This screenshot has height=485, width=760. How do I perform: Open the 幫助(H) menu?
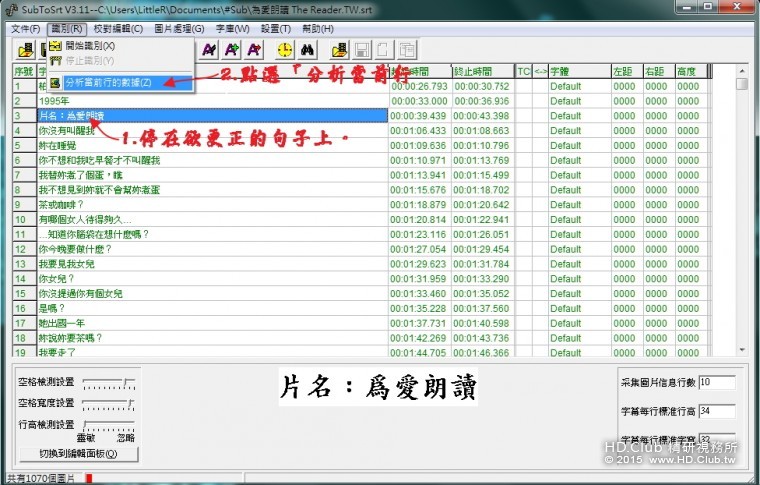318,29
